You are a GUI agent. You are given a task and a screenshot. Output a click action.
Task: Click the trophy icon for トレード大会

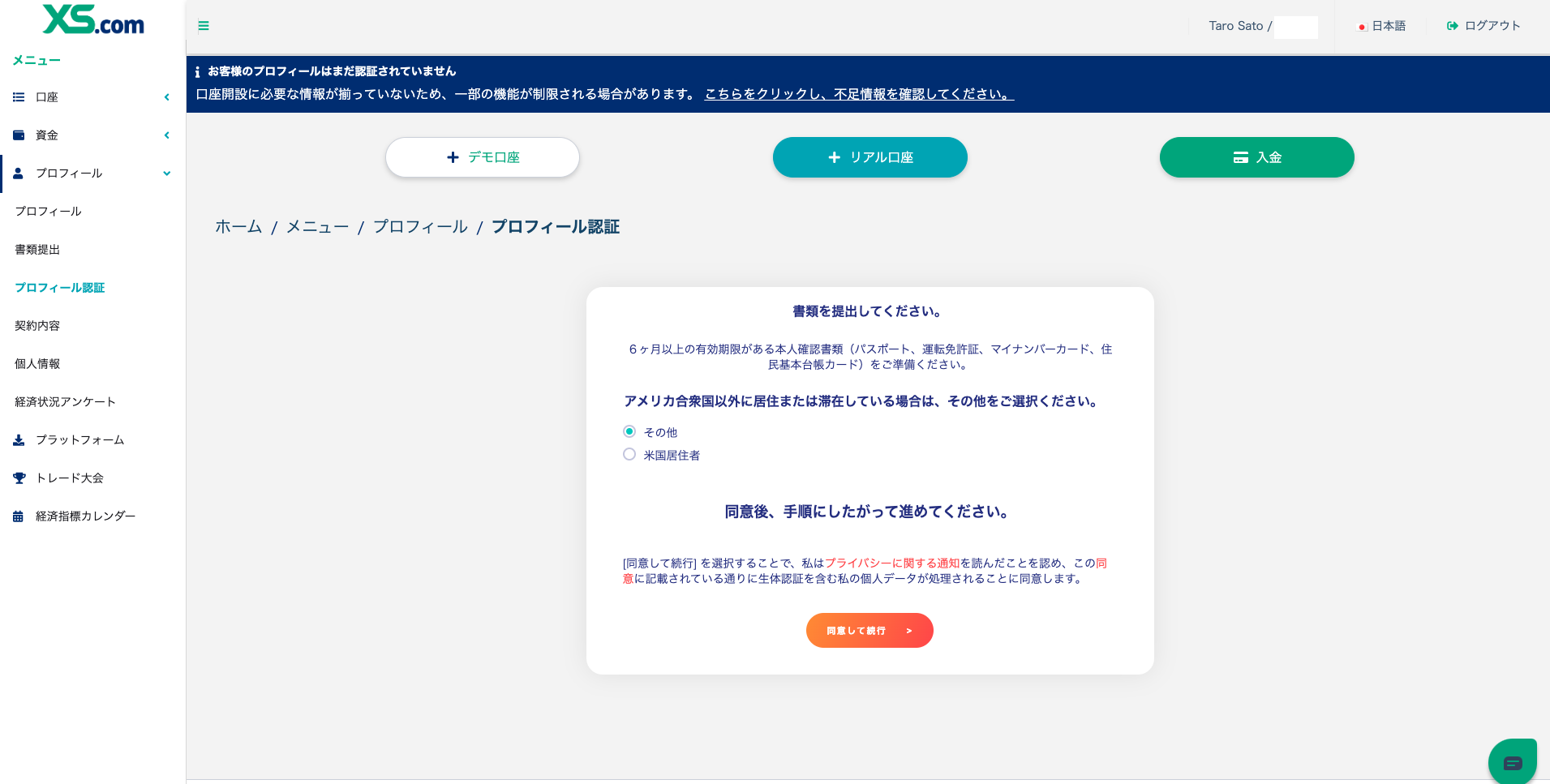pyautogui.click(x=19, y=478)
